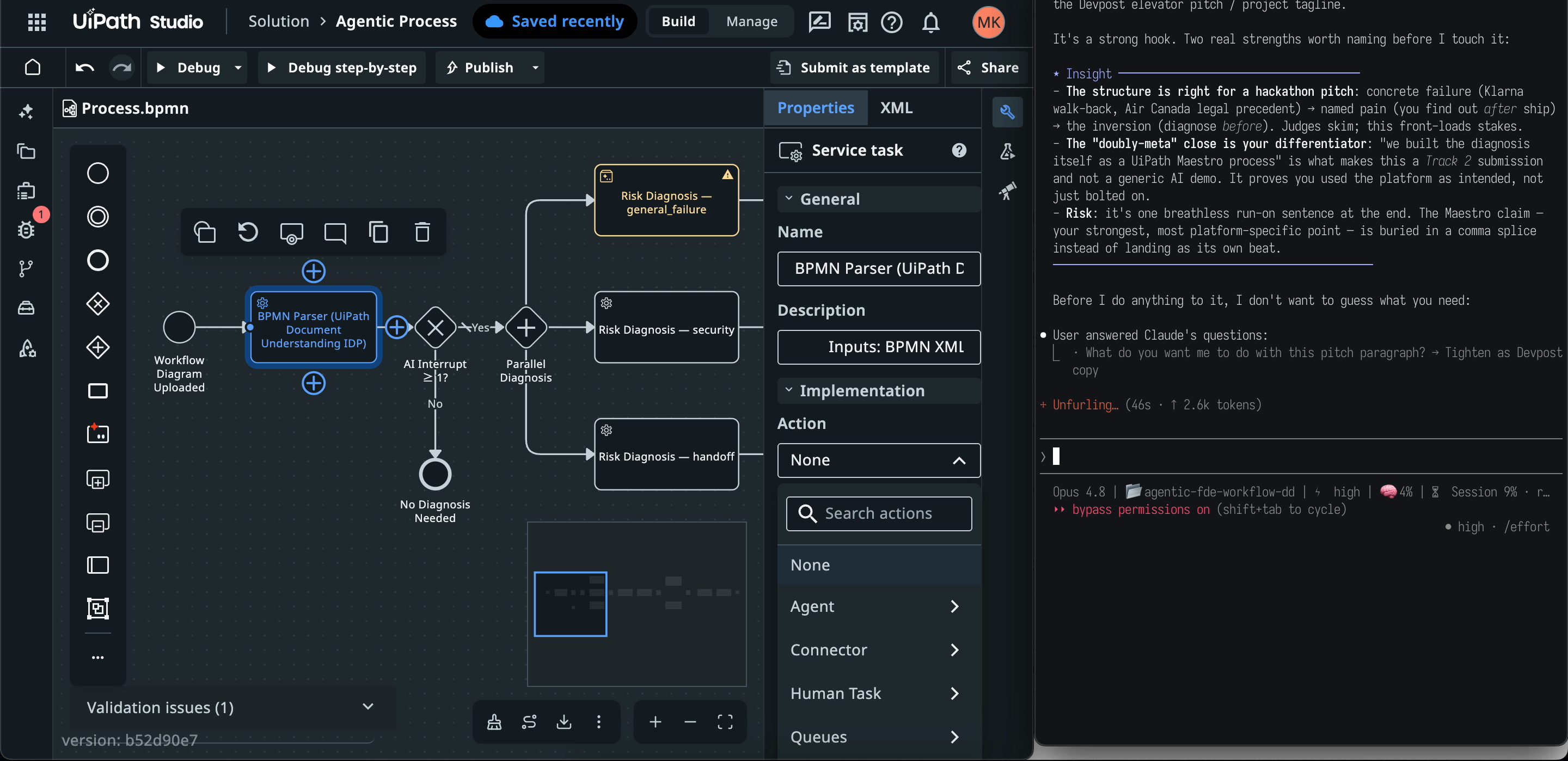Open the Process.bpmn file tab

coord(126,108)
